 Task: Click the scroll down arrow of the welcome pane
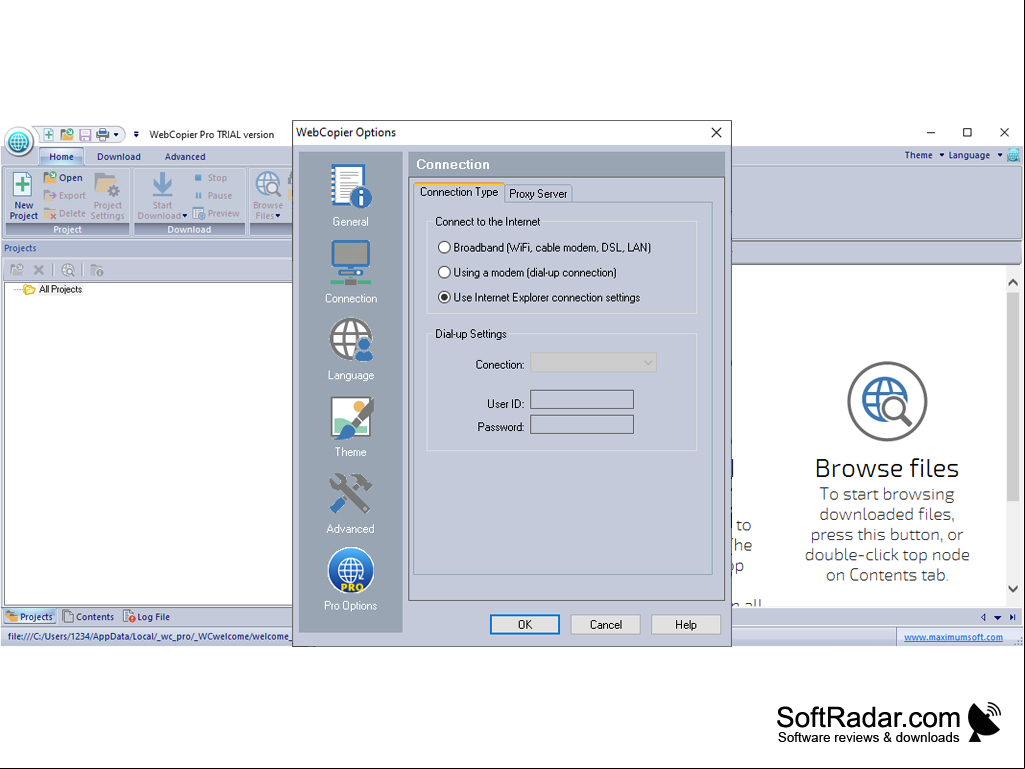1013,589
